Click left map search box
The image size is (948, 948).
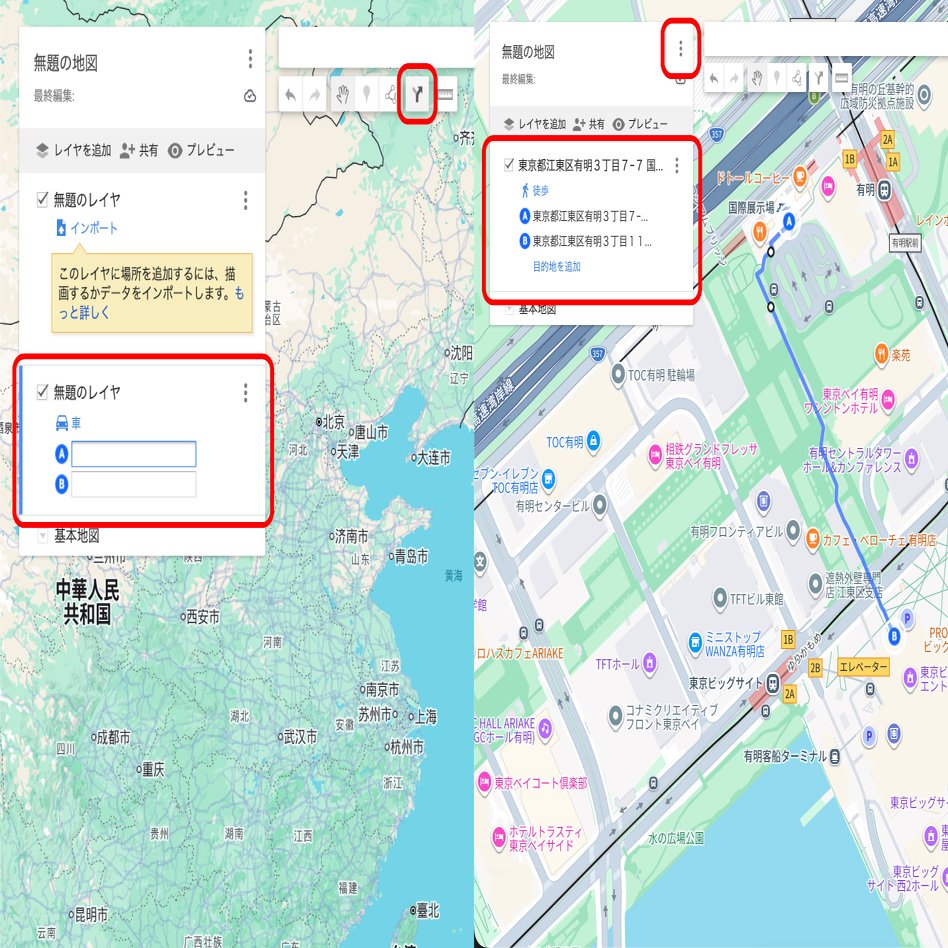point(376,48)
